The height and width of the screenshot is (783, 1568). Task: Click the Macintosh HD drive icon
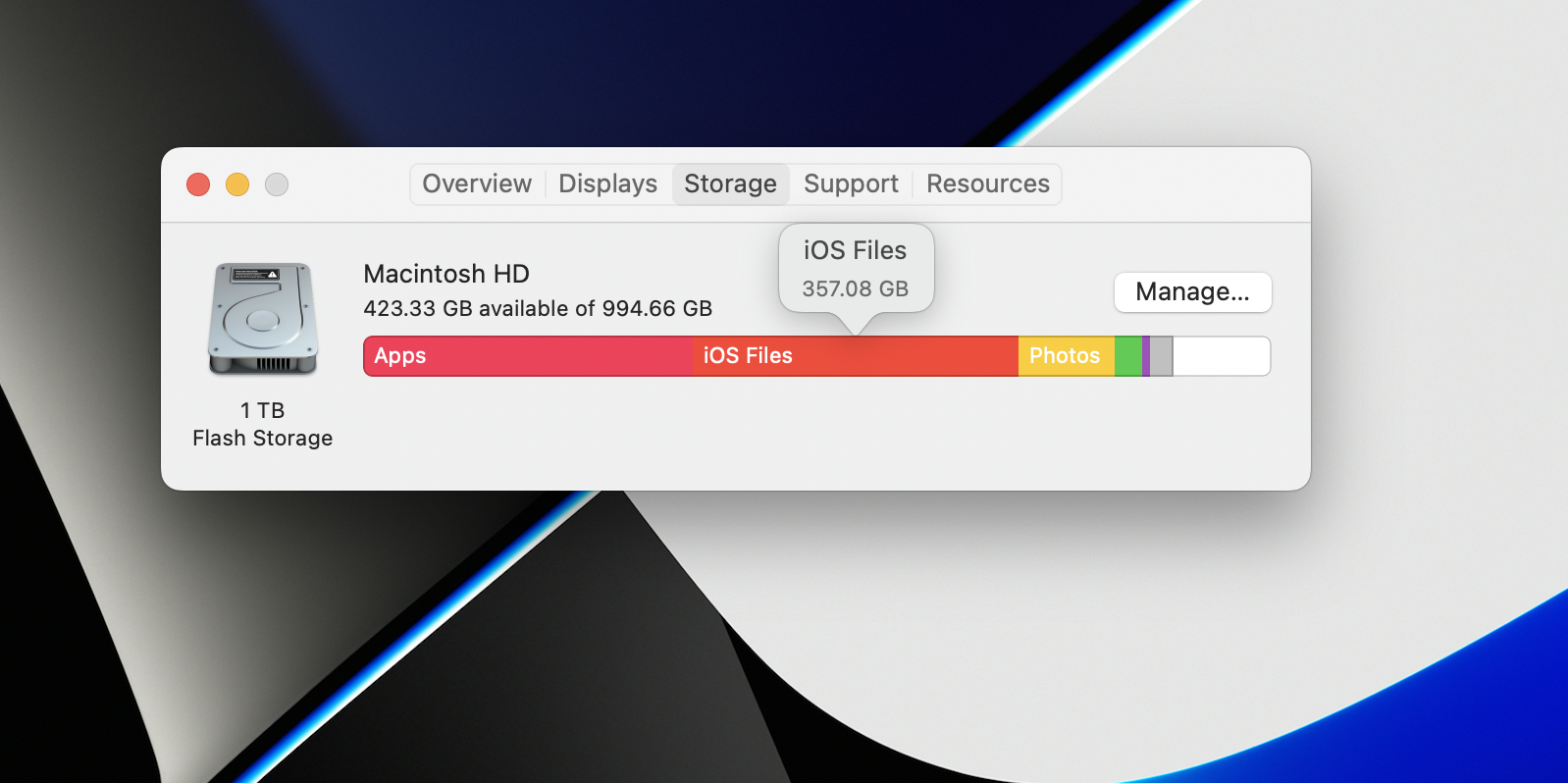click(263, 319)
